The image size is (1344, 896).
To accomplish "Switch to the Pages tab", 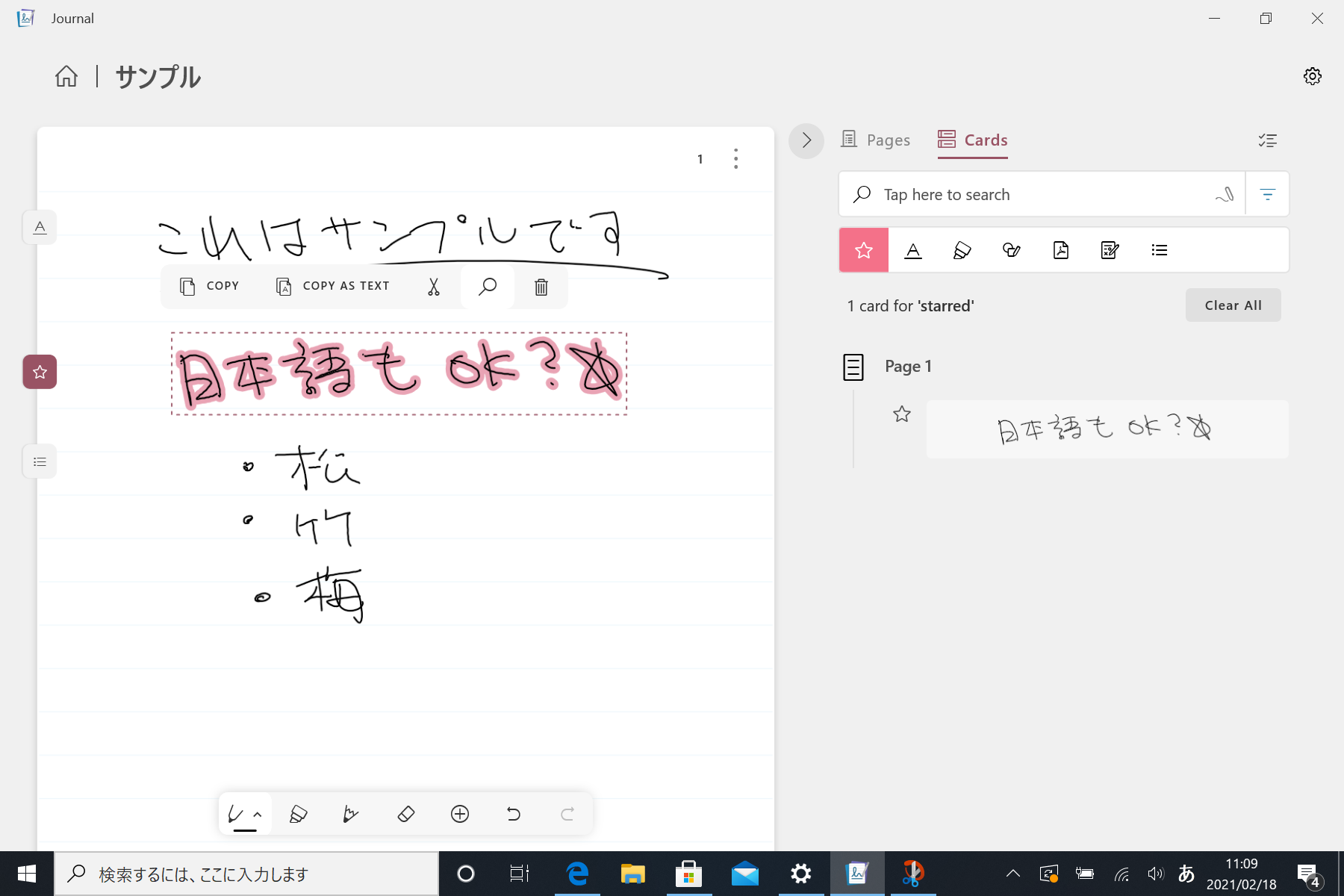I will [876, 140].
